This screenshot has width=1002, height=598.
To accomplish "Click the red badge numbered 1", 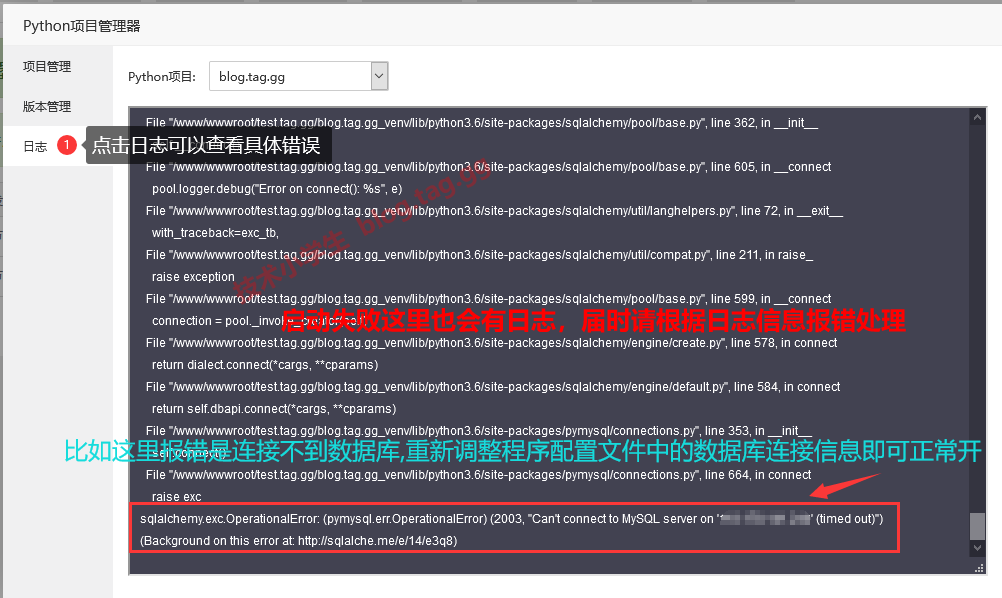I will [67, 146].
